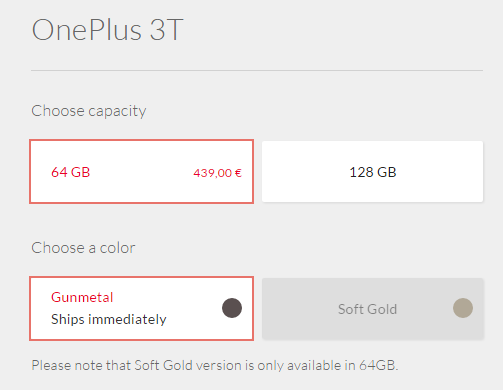Screen dimensions: 503x390
Task: Click "64GB" at the end of the note
Action: point(378,365)
